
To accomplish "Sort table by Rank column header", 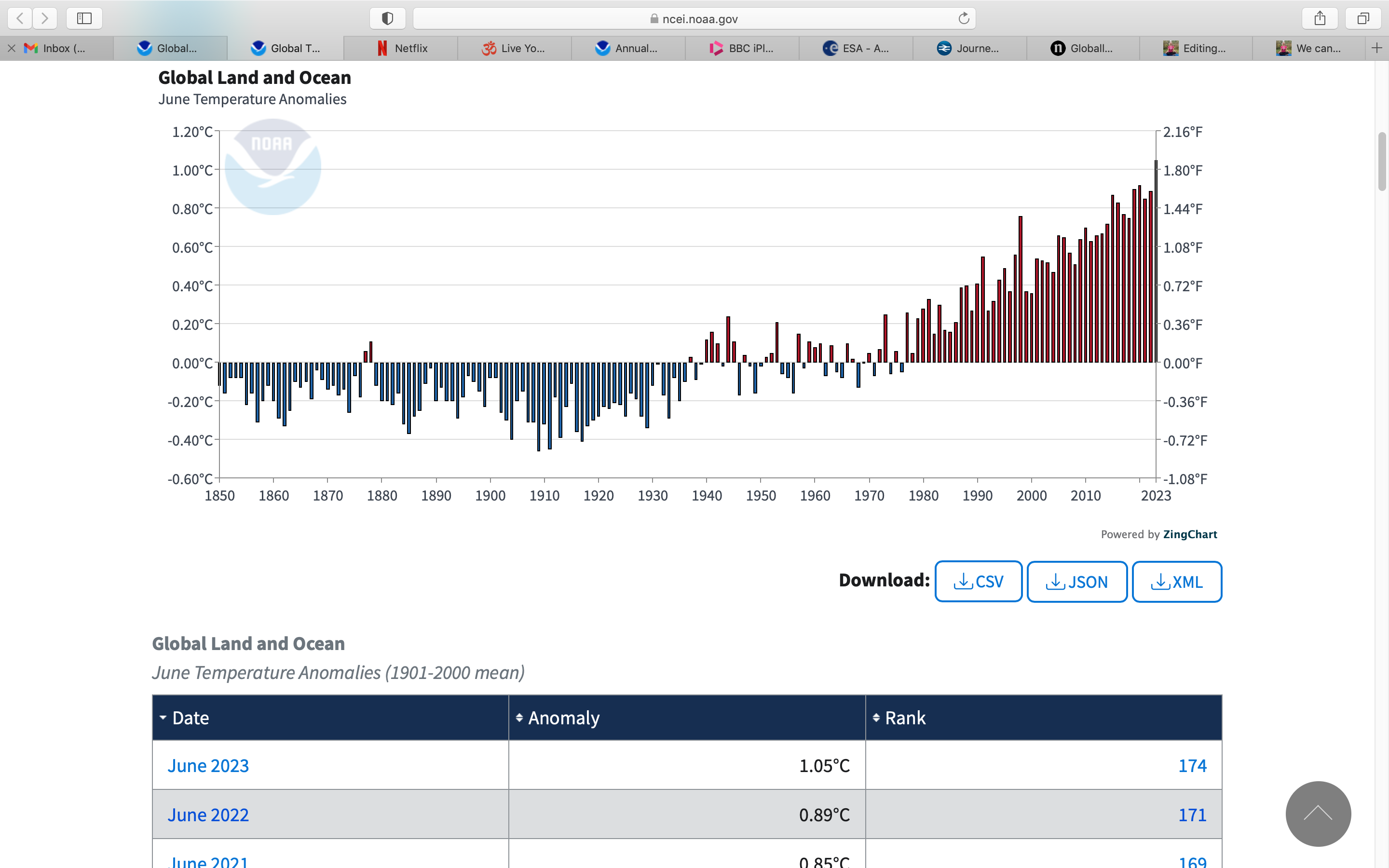I will click(905, 718).
